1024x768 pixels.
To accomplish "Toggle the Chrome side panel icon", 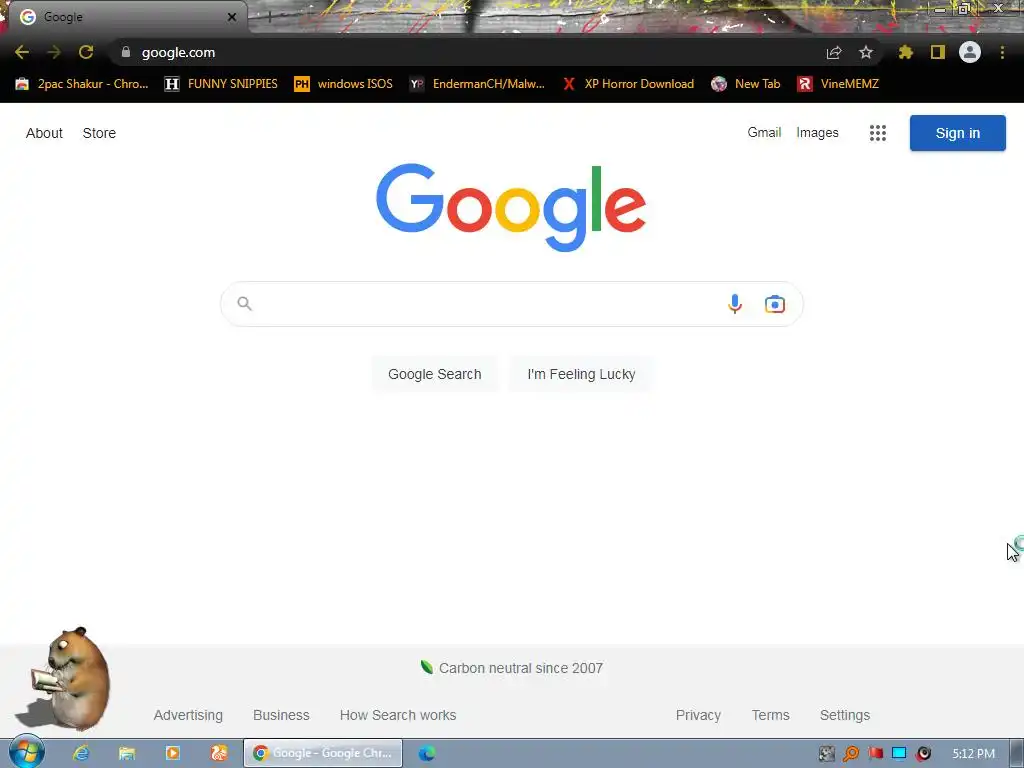I will click(x=938, y=52).
